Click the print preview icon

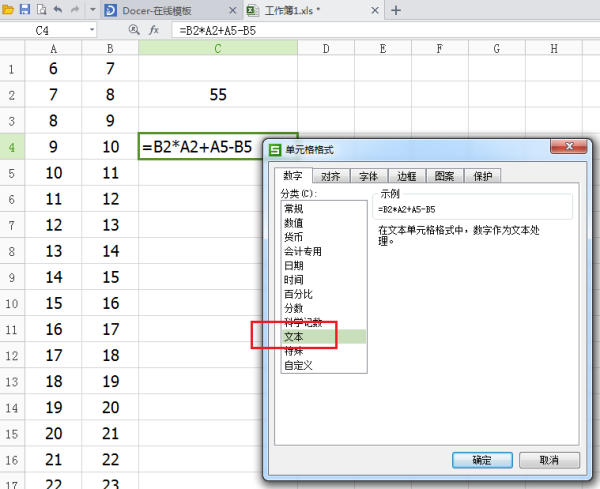(41, 10)
